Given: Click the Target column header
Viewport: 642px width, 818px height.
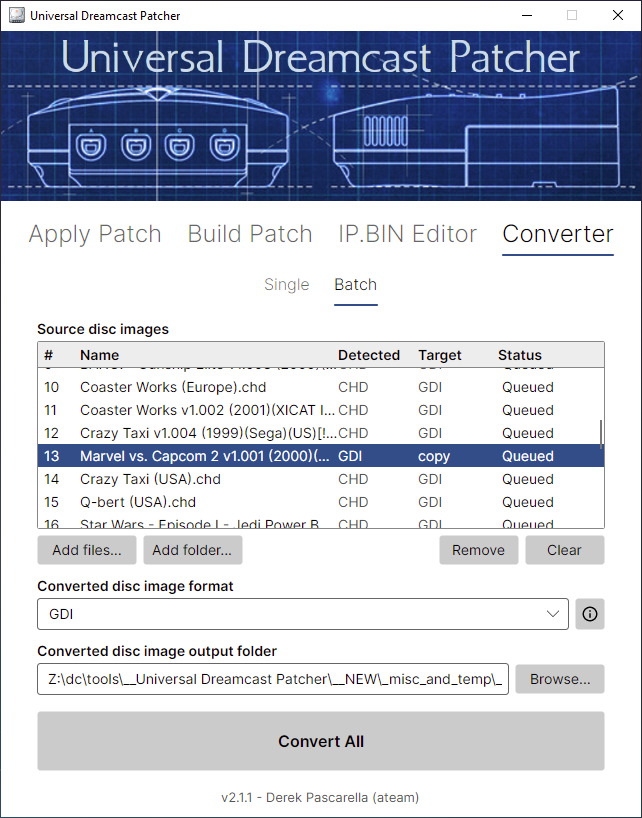Looking at the screenshot, I should tap(440, 355).
